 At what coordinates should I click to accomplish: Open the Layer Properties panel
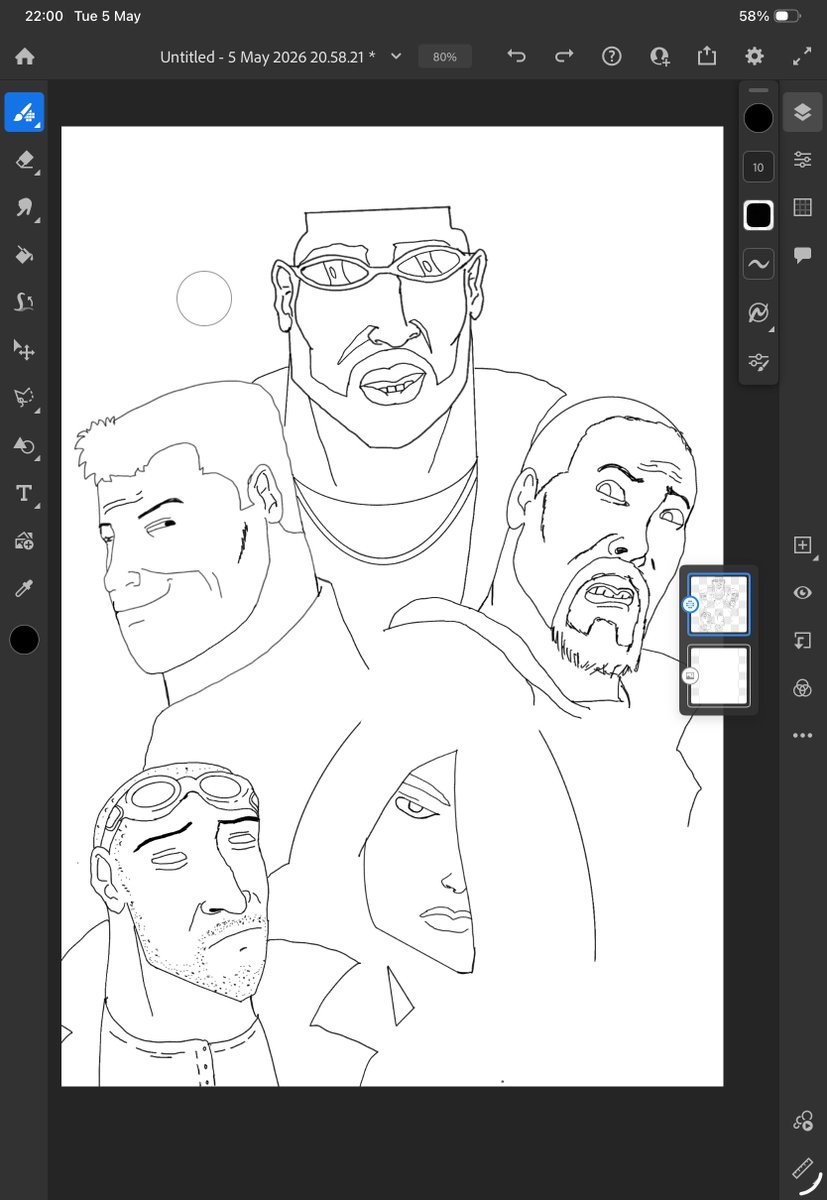(x=802, y=160)
